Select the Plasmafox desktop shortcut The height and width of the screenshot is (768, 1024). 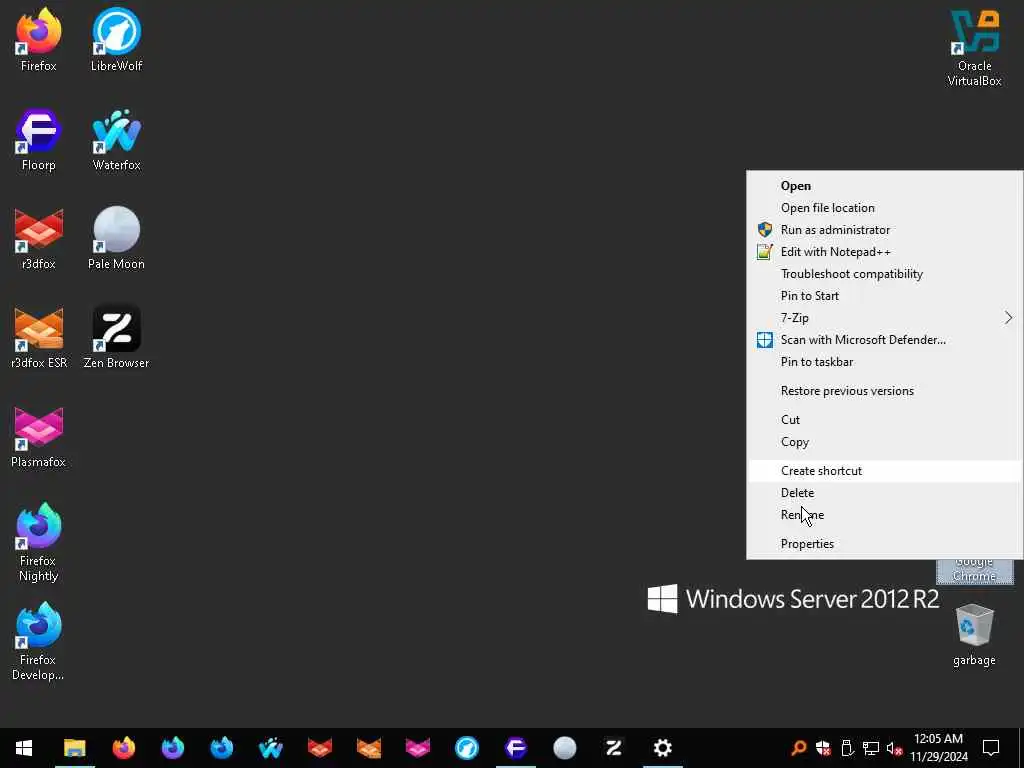(39, 437)
